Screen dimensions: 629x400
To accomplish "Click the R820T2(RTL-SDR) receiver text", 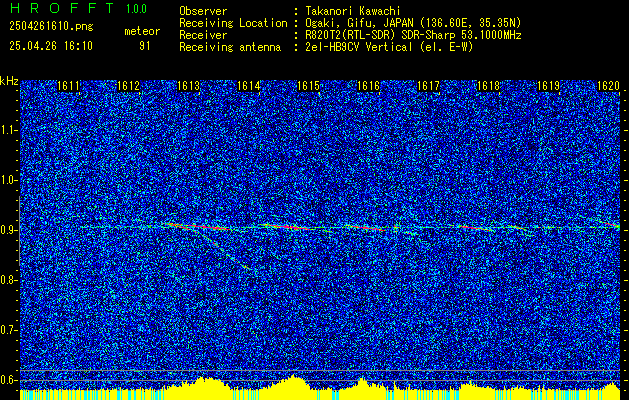I will click(x=413, y=35).
